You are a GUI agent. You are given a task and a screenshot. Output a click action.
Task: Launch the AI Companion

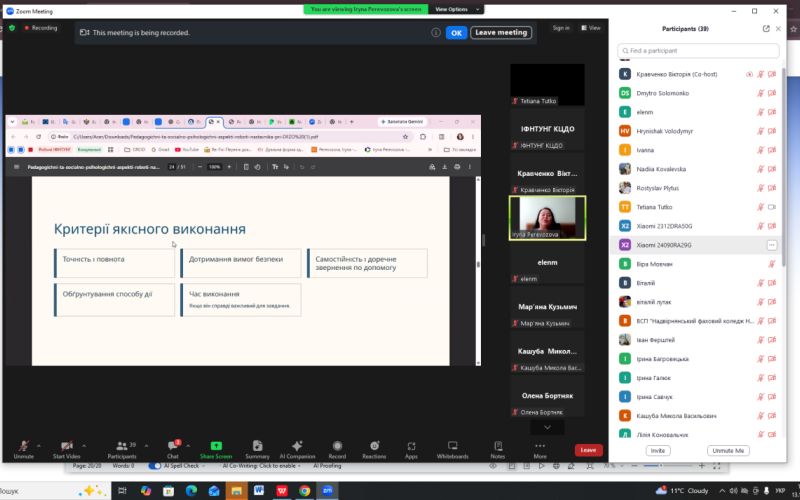tap(297, 450)
